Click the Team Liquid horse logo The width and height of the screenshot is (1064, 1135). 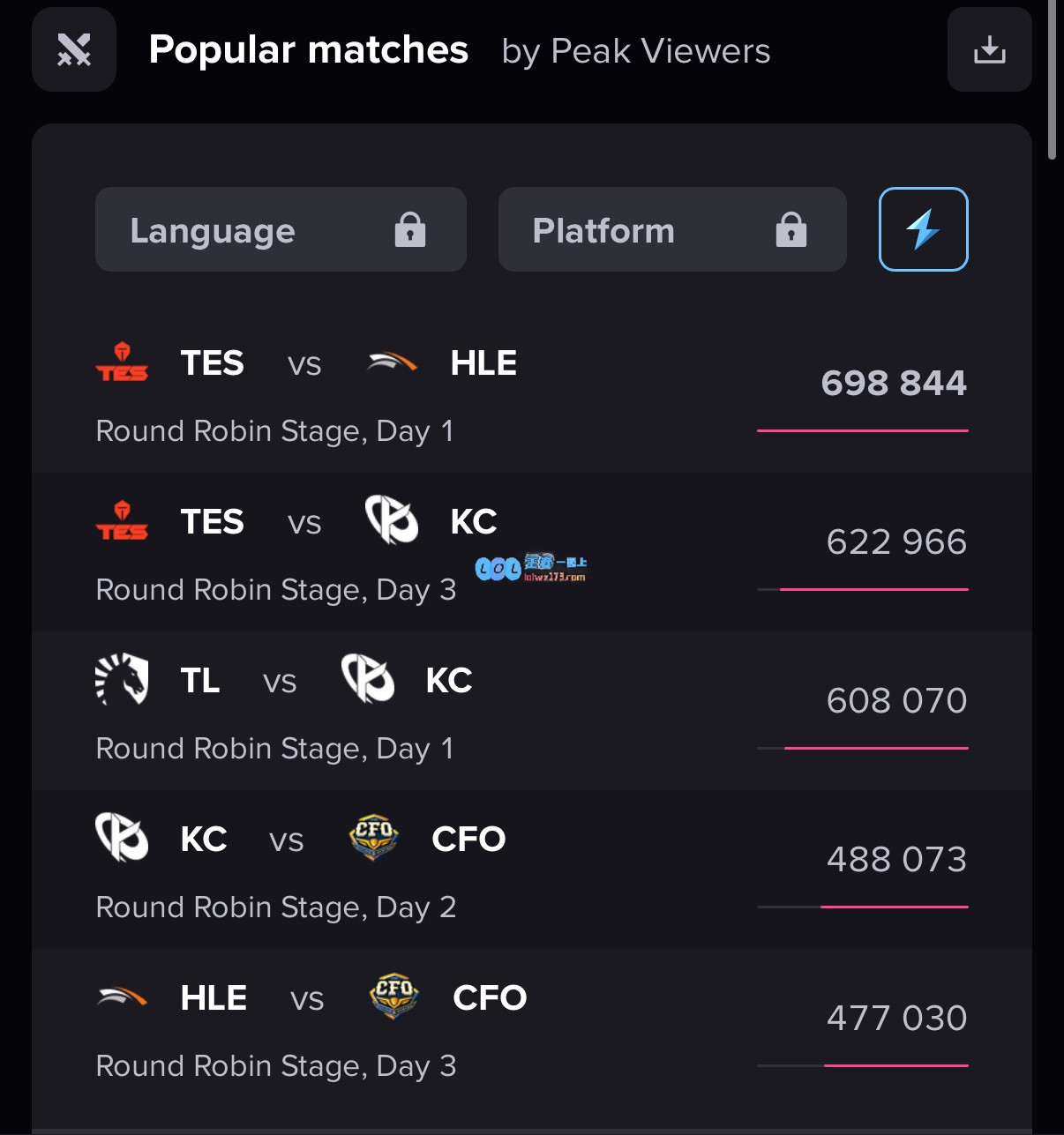pos(122,679)
